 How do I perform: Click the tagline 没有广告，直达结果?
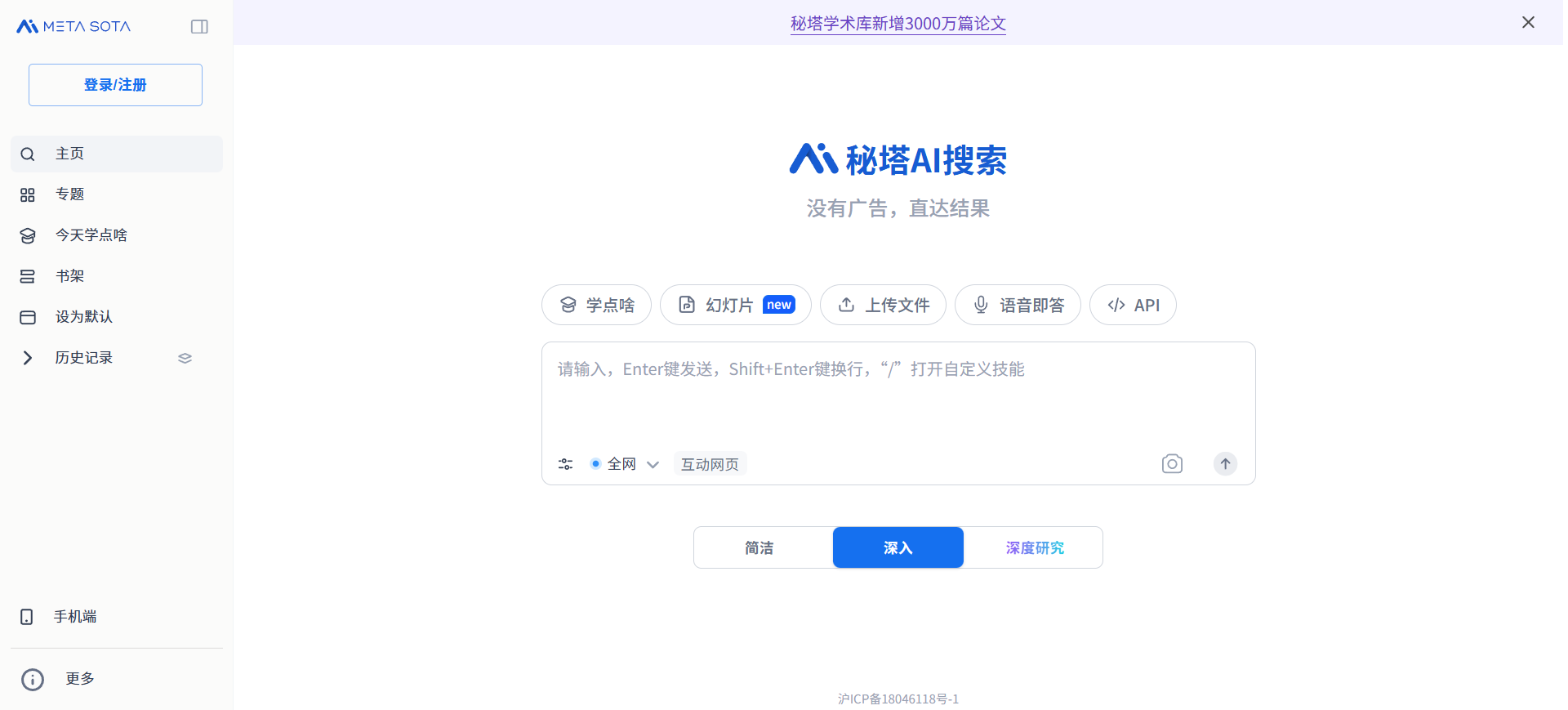[x=898, y=208]
